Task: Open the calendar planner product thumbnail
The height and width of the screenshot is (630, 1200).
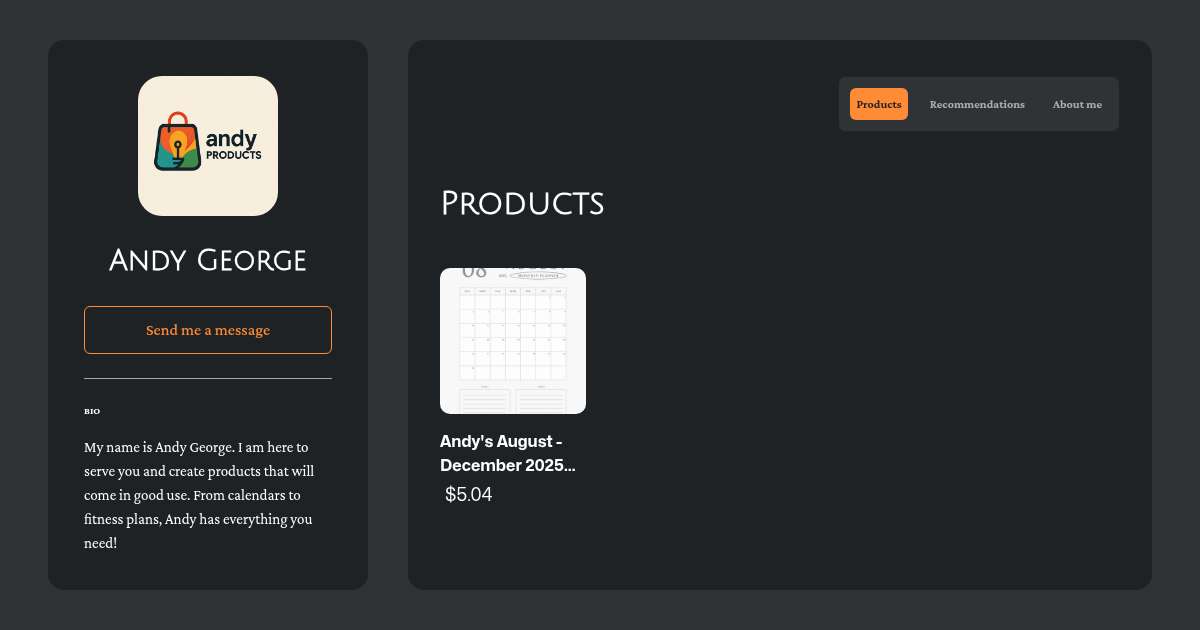Action: pos(513,341)
